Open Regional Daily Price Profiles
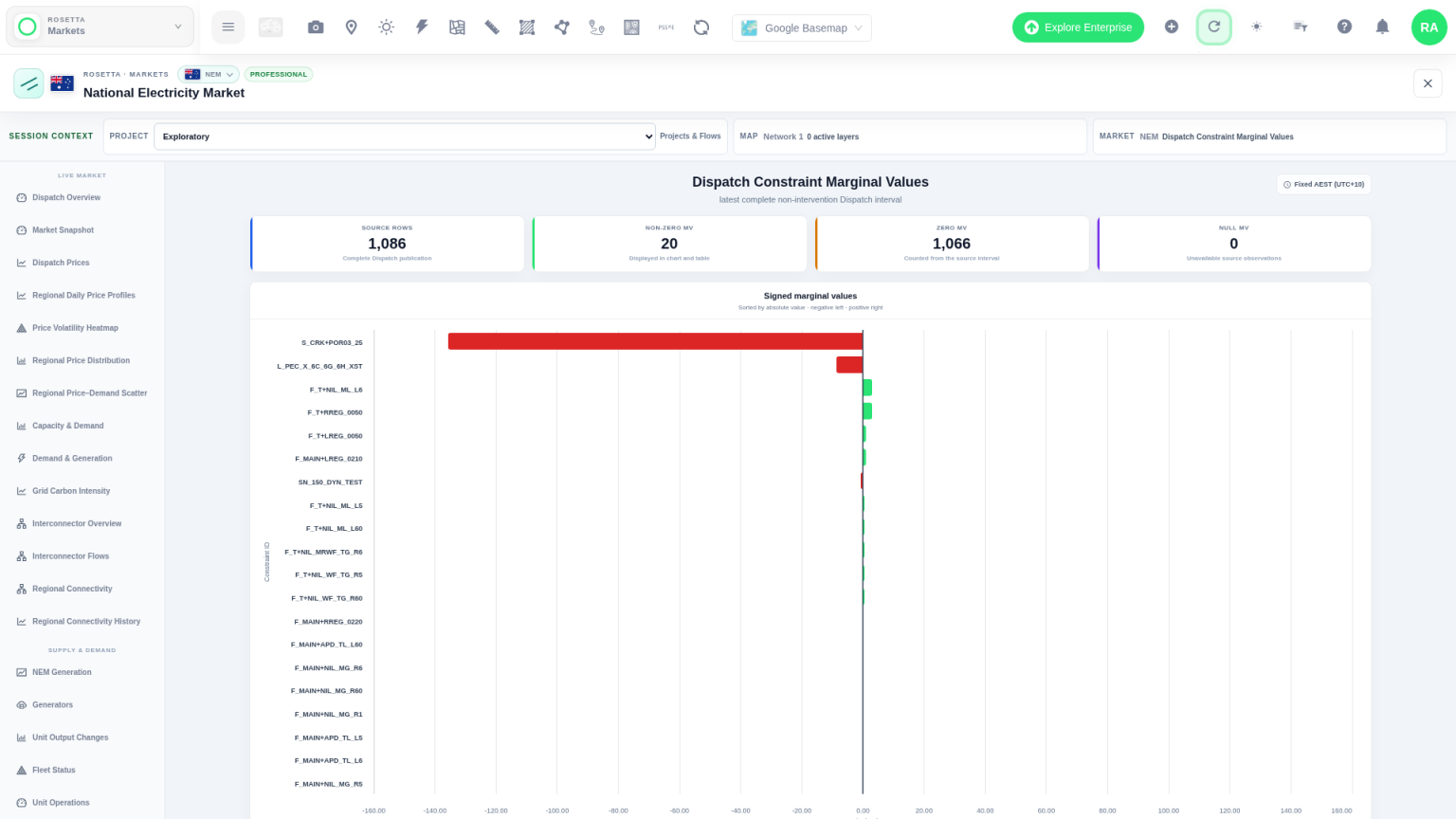The height and width of the screenshot is (819, 1456). pyautogui.click(x=82, y=296)
